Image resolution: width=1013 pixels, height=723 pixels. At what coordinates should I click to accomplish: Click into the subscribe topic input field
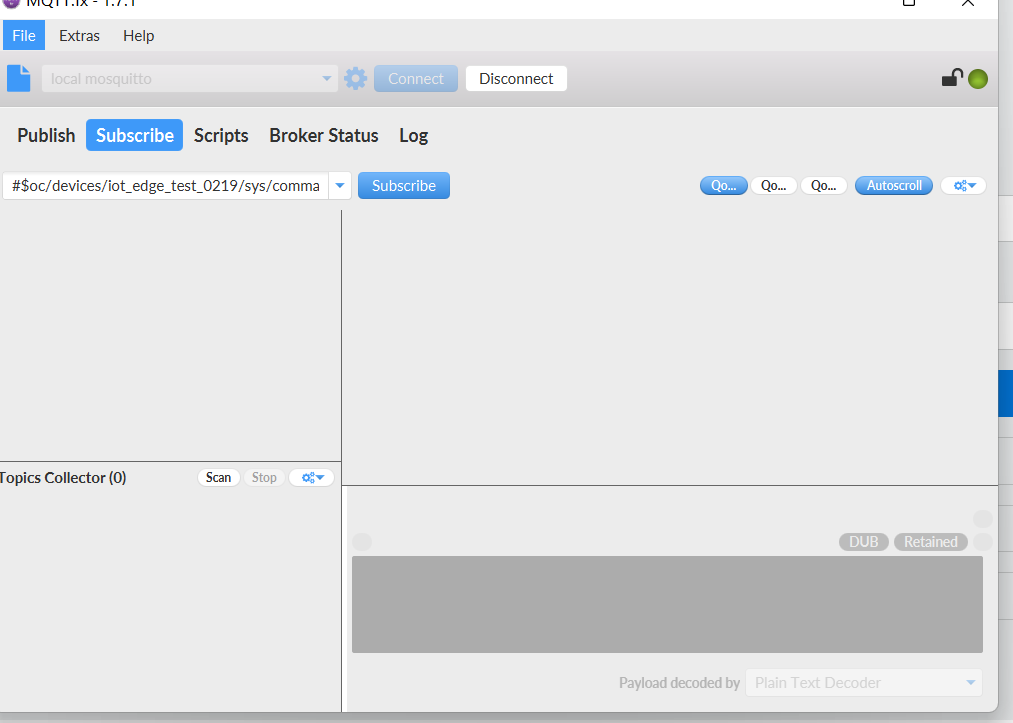click(165, 185)
